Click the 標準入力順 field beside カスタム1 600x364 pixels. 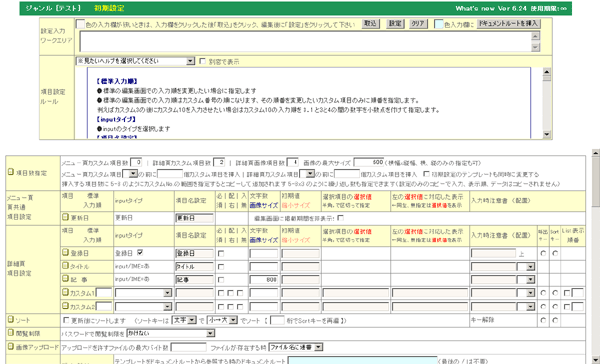click(104, 293)
